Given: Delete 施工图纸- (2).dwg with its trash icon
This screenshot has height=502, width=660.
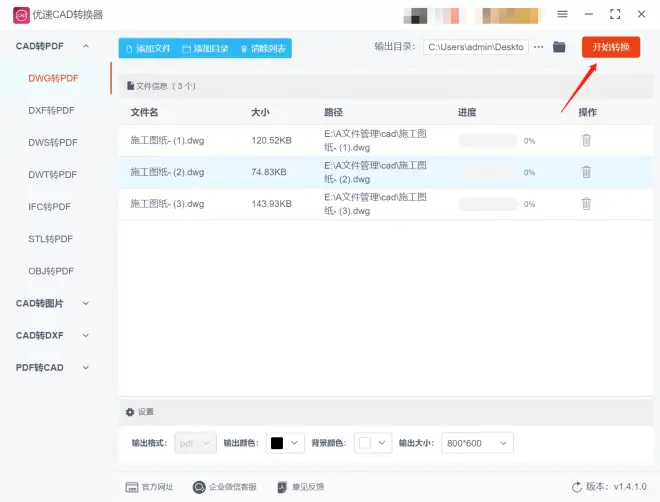Looking at the screenshot, I should coord(586,172).
